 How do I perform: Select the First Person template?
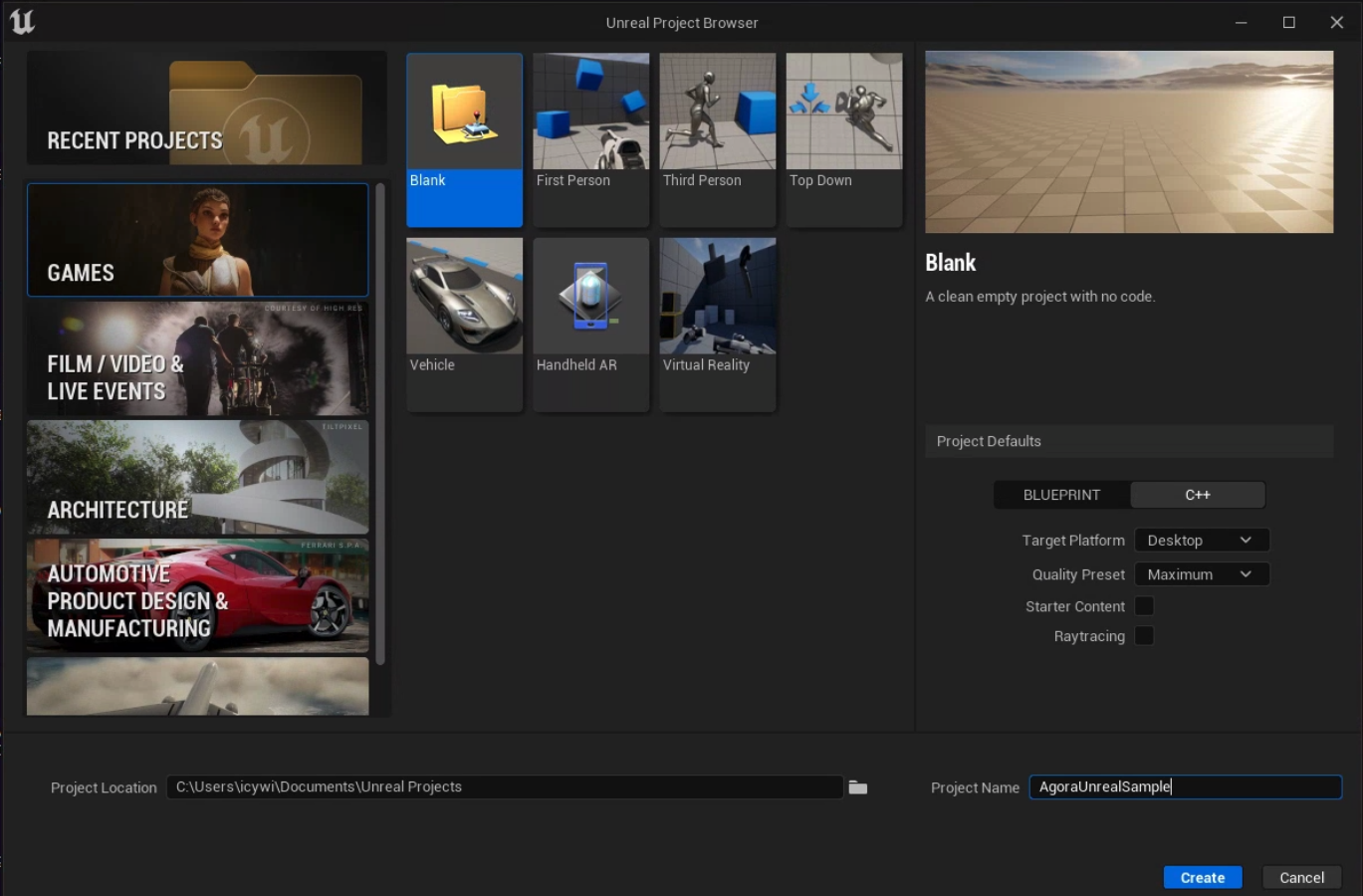pos(590,139)
